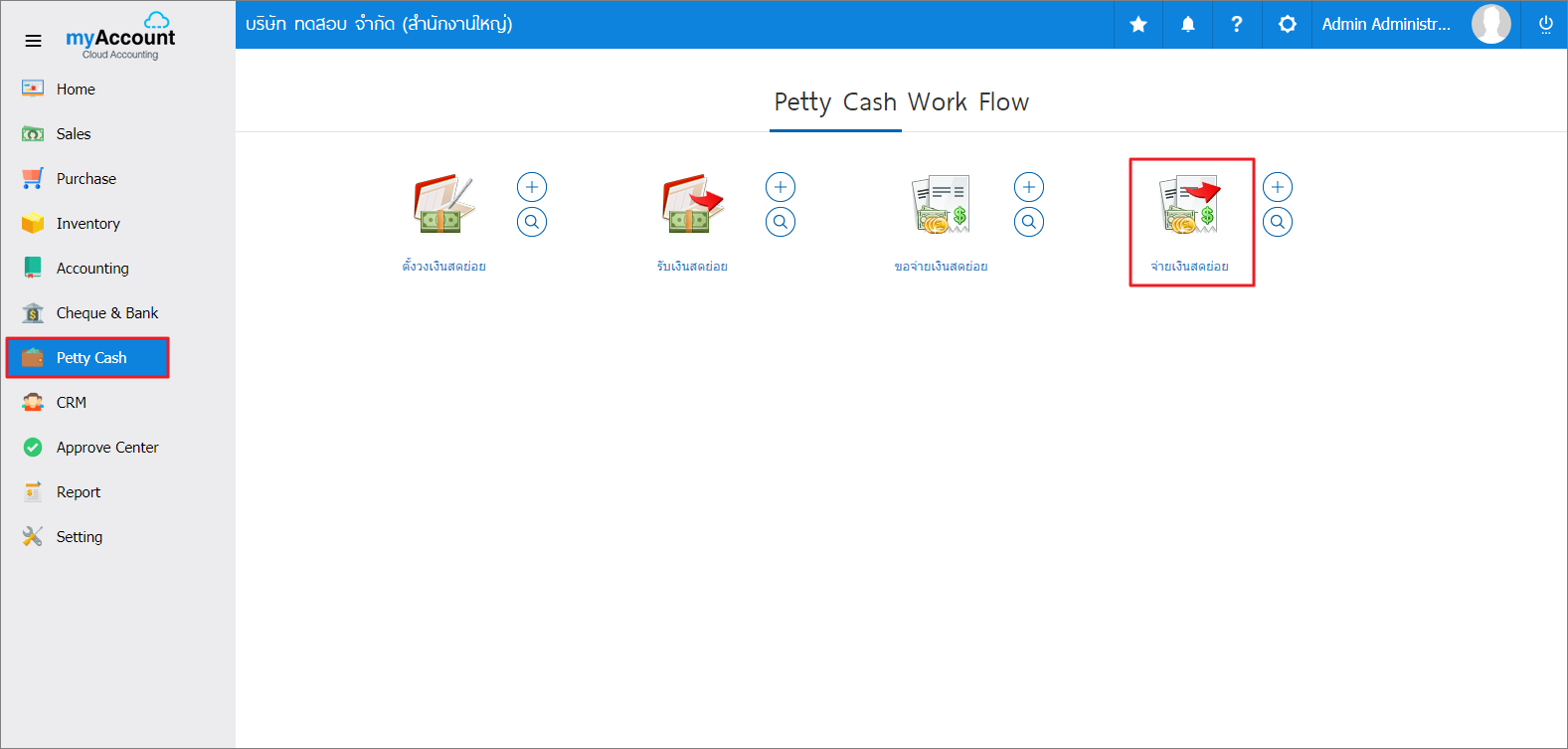Go to the Inventory module

pyautogui.click(x=88, y=224)
